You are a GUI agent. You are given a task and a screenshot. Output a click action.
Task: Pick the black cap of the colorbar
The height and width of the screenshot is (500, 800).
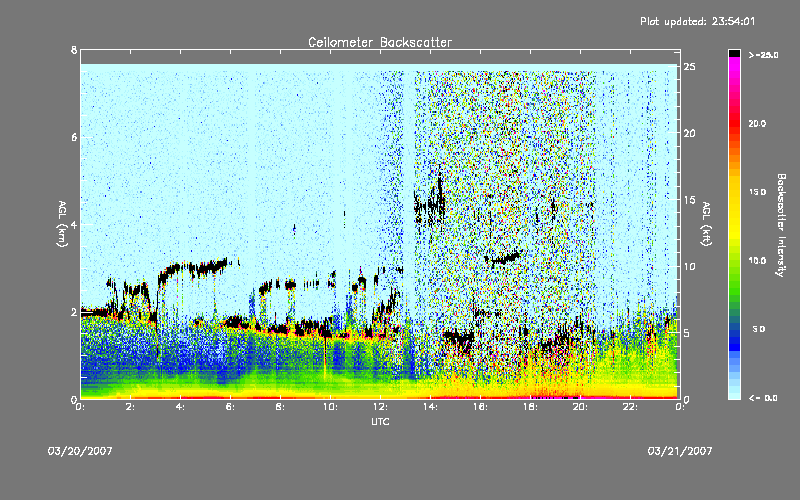click(x=734, y=53)
